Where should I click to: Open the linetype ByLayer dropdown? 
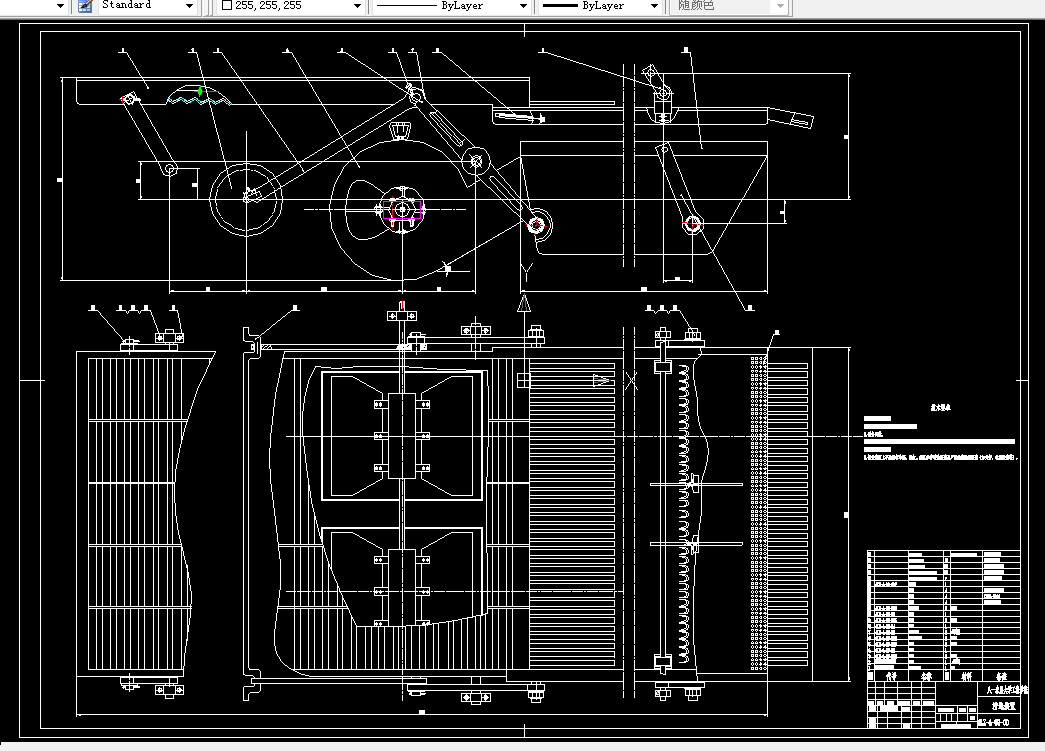pyautogui.click(x=451, y=6)
